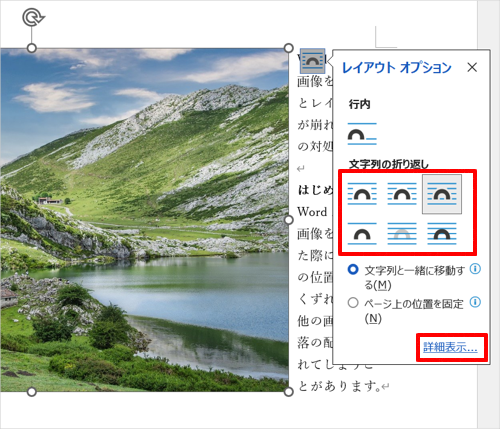
Task: Choose the Square text wrapping icon
Action: (x=362, y=194)
